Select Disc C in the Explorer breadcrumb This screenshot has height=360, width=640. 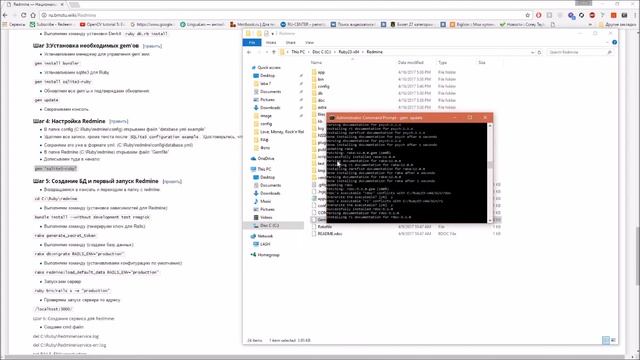click(322, 52)
